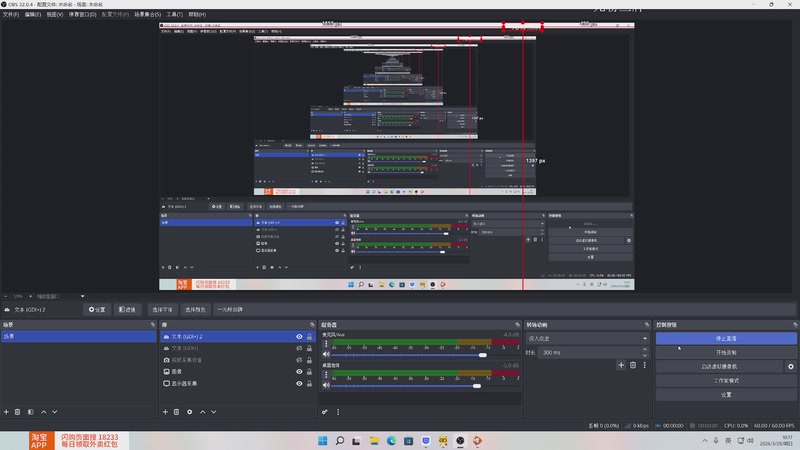Float the scenes dock panel
The width and height of the screenshot is (800, 450).
tap(153, 324)
